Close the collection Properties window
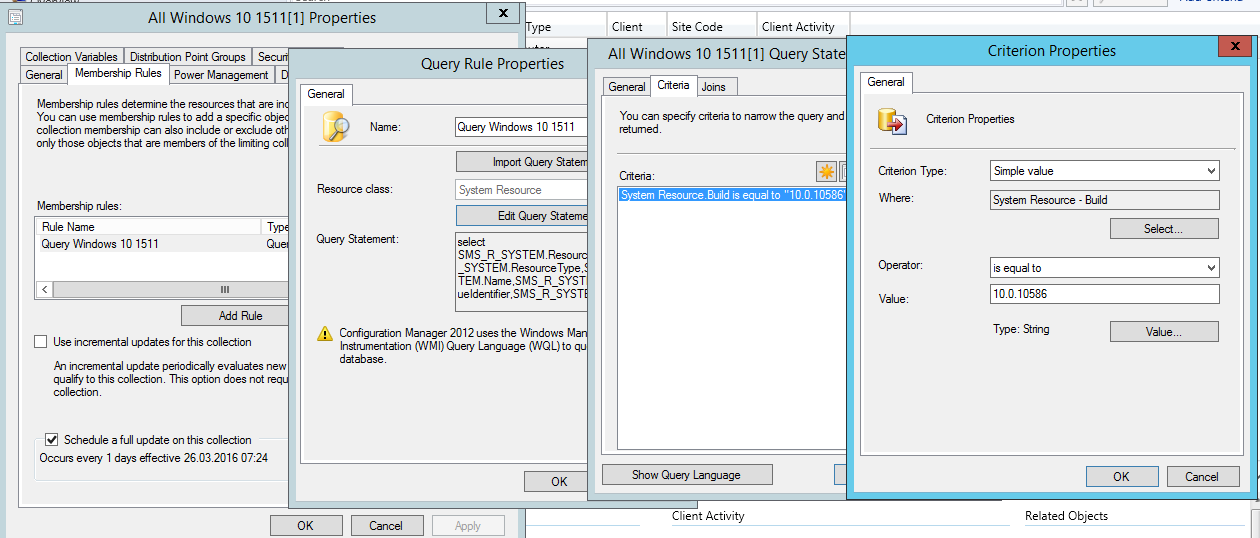The image size is (1260, 538). [x=502, y=13]
